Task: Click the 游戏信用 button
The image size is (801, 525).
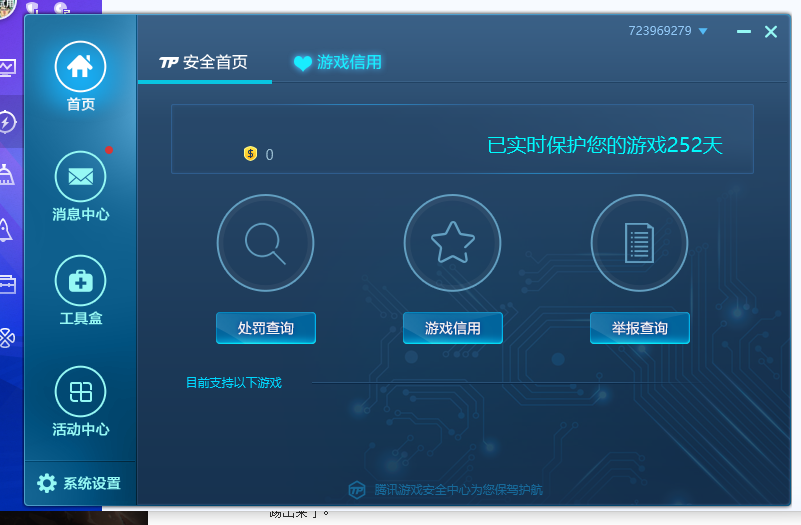Action: (x=453, y=328)
